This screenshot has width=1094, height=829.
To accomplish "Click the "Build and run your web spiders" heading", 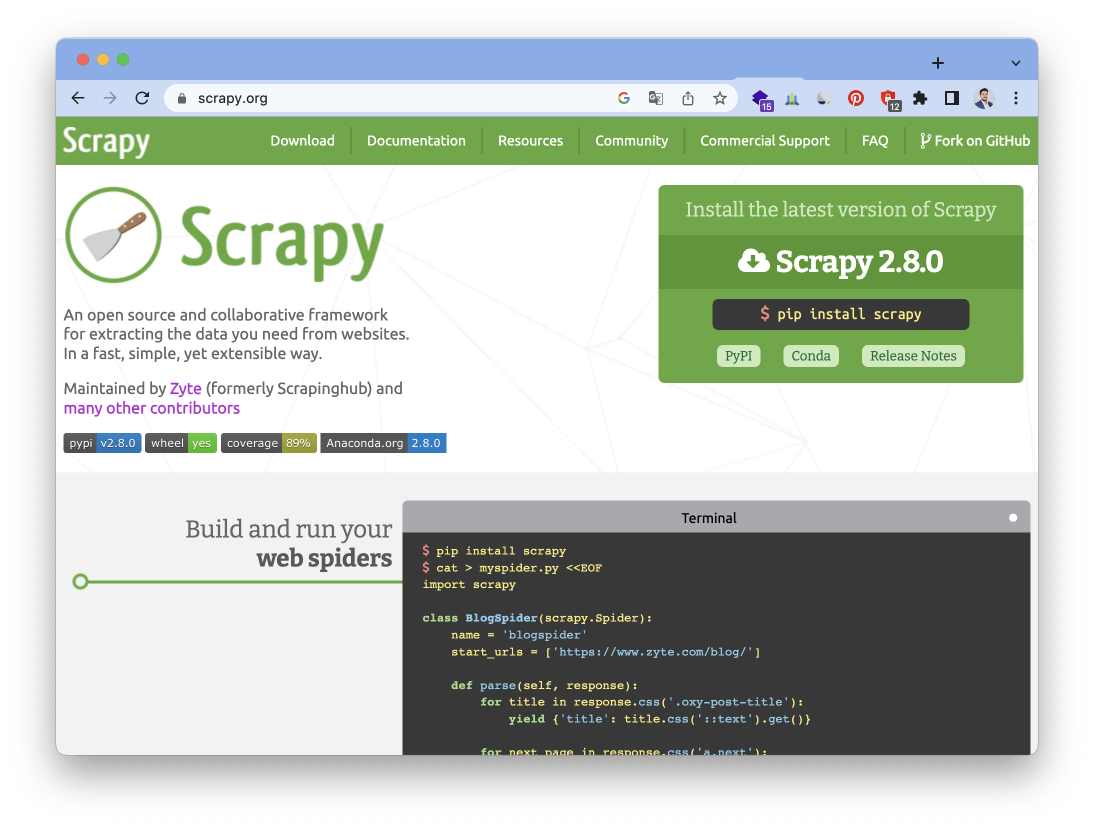I will click(289, 544).
